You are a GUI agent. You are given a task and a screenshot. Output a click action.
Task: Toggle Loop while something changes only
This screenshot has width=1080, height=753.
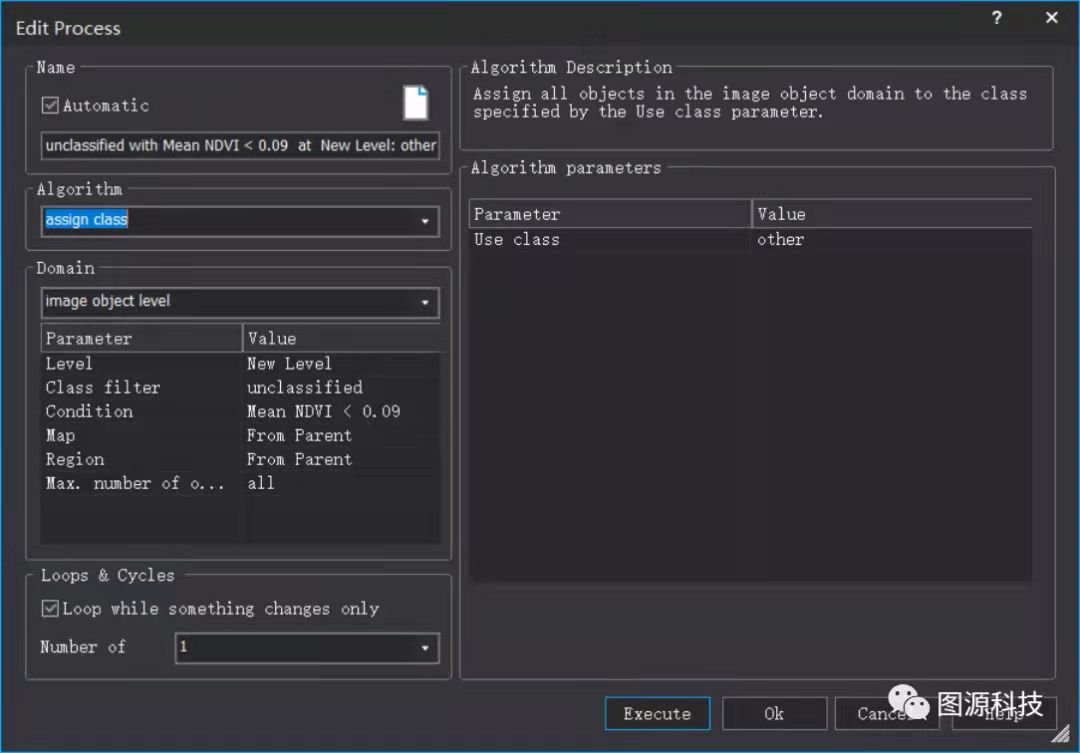50,608
